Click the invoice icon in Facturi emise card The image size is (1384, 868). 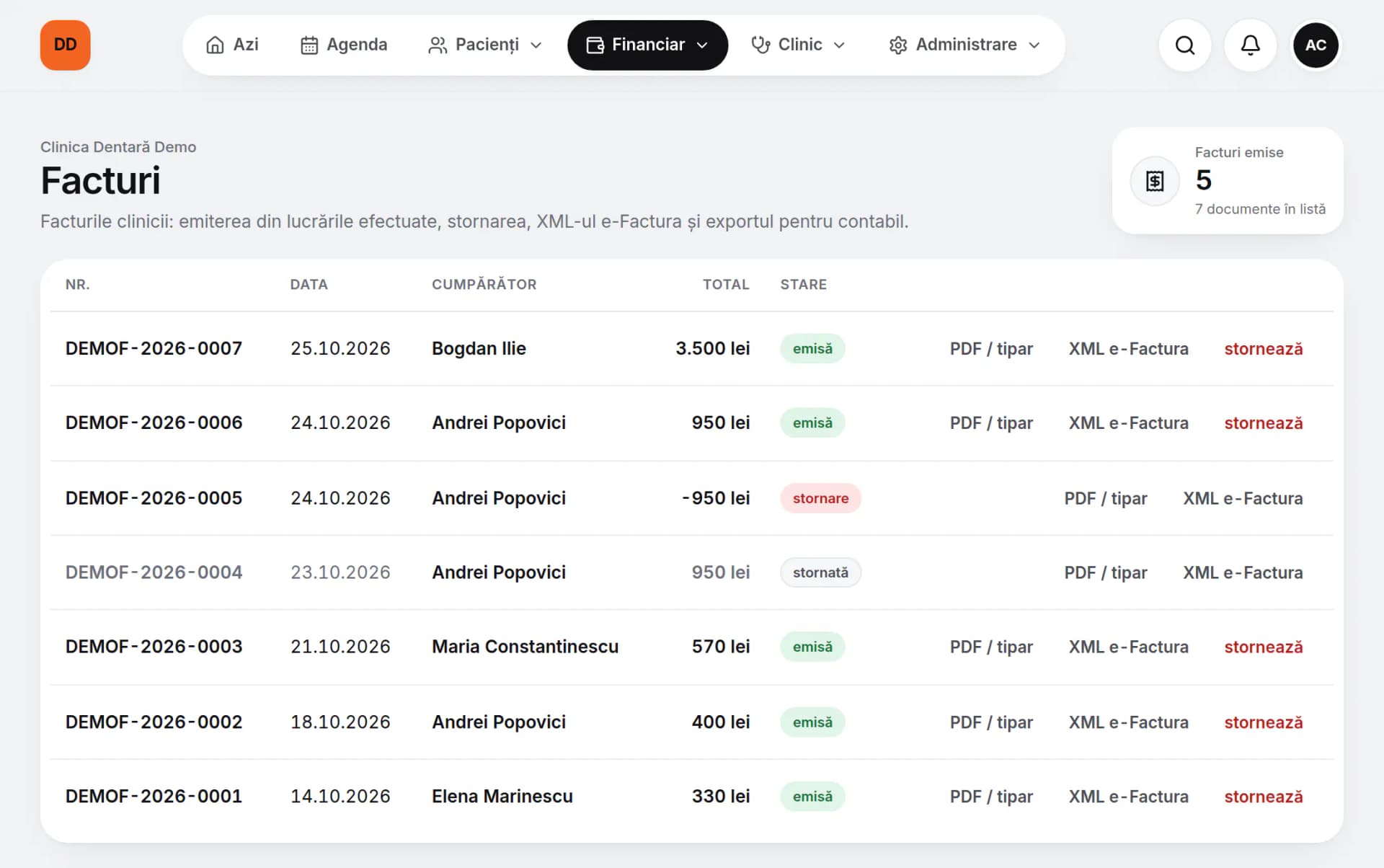[1155, 181]
